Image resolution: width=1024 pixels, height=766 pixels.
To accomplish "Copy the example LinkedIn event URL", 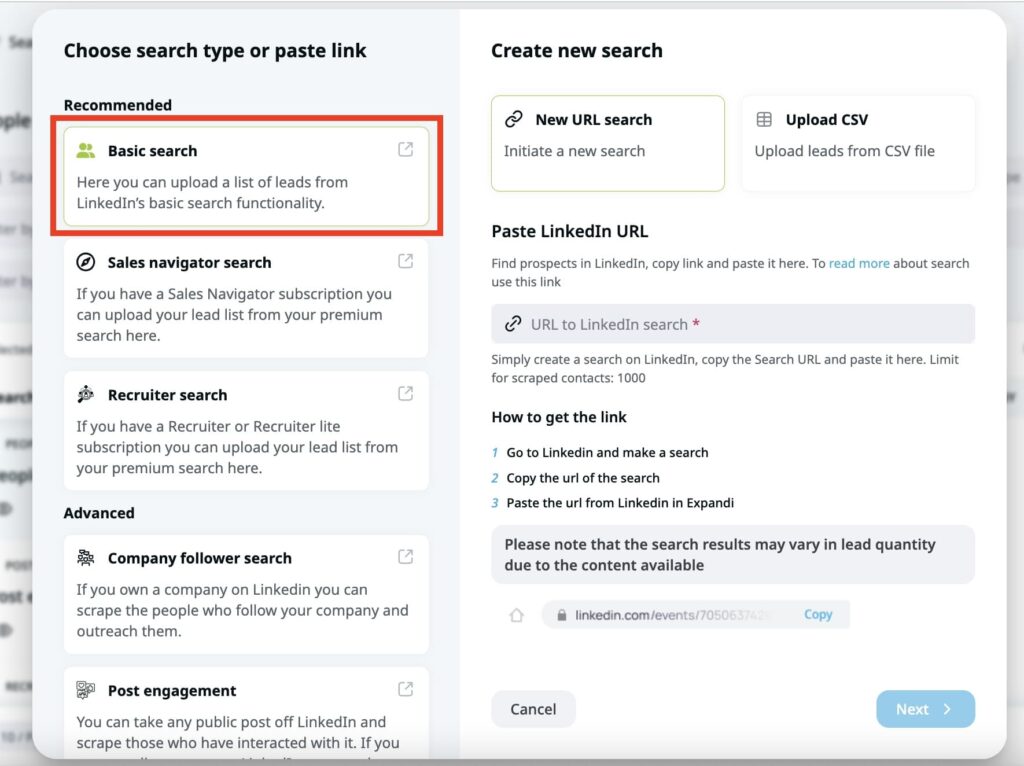I will pos(818,614).
